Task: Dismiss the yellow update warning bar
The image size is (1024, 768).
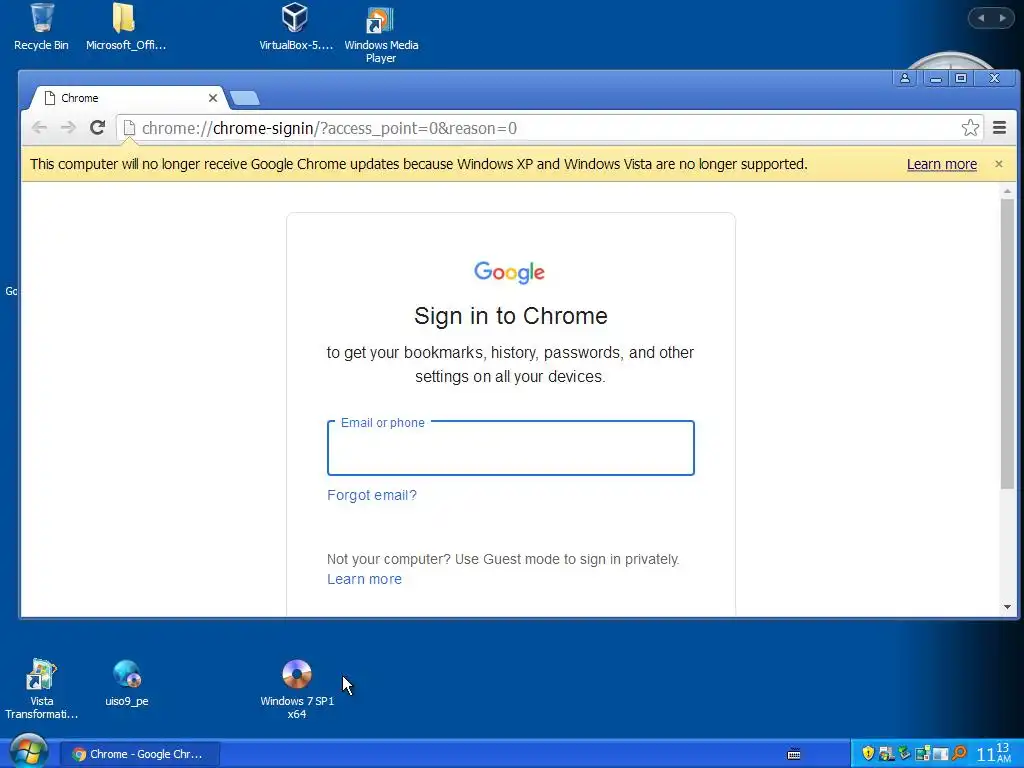Action: pyautogui.click(x=999, y=164)
